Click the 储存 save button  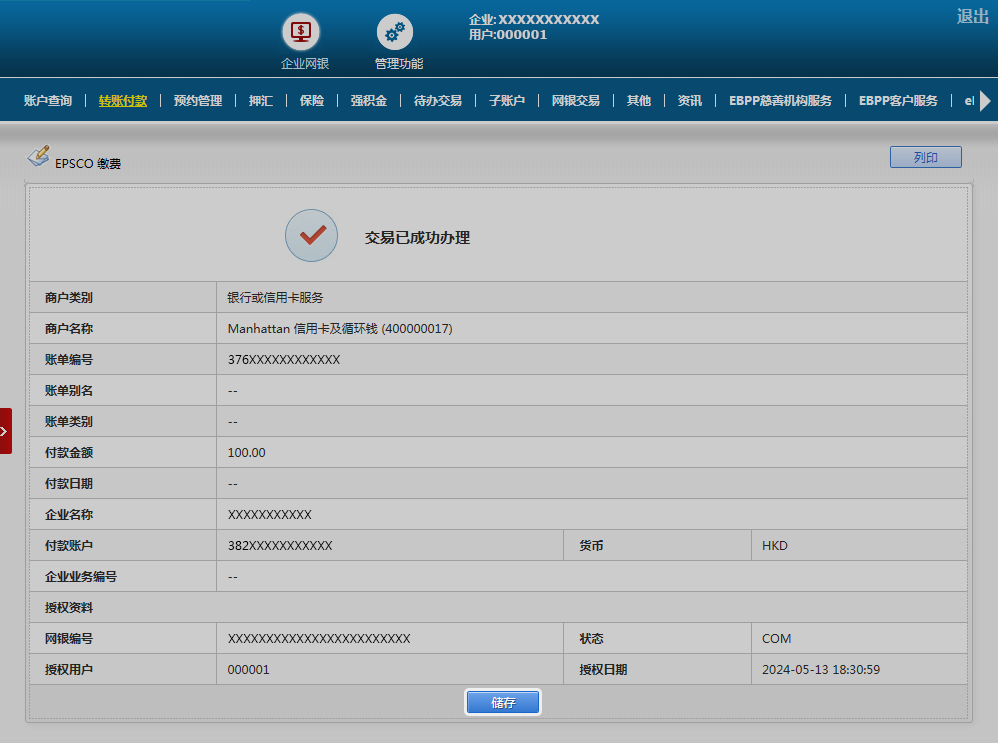503,702
